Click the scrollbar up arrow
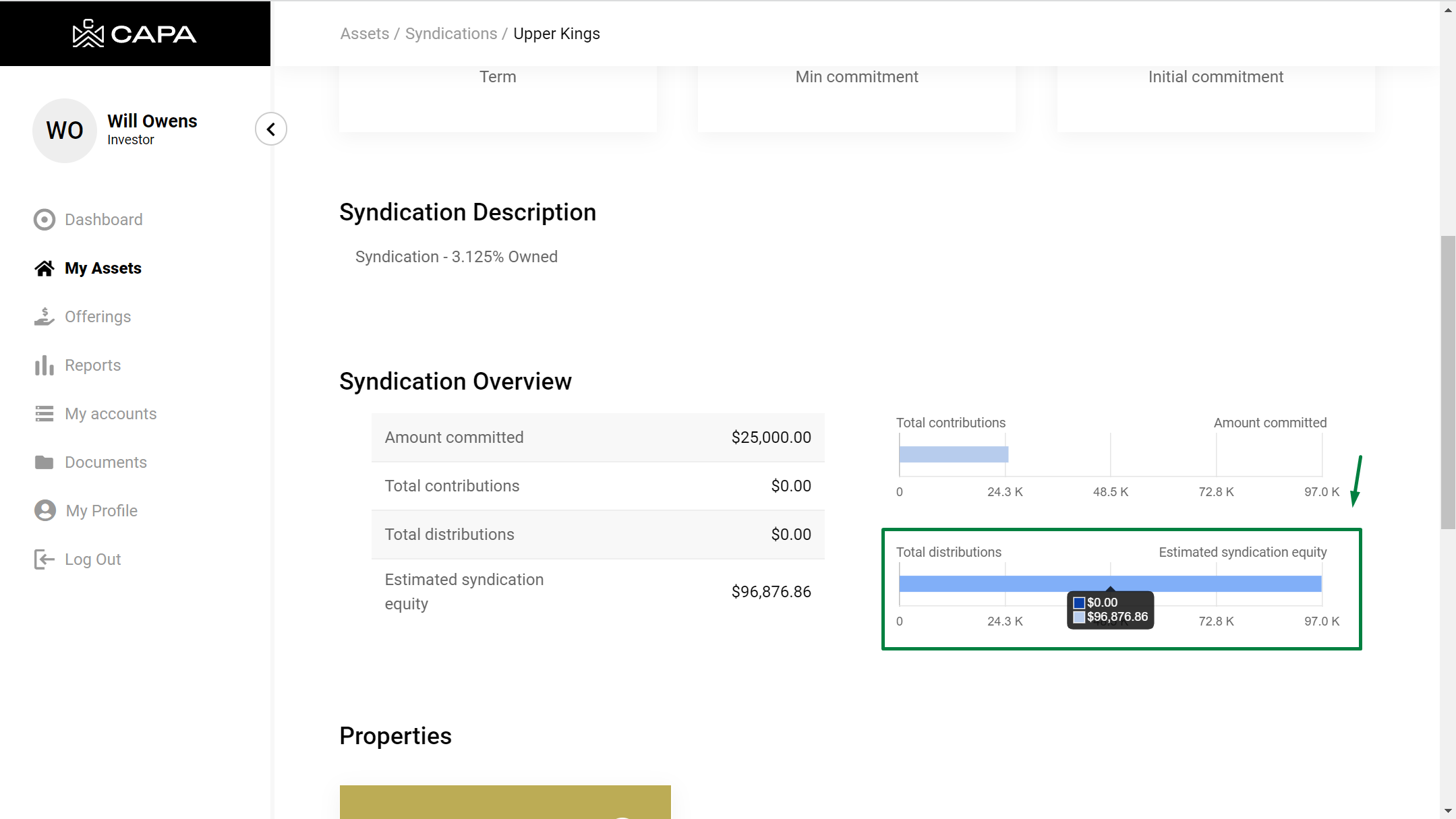Image resolution: width=1456 pixels, height=819 pixels. [x=1448, y=9]
